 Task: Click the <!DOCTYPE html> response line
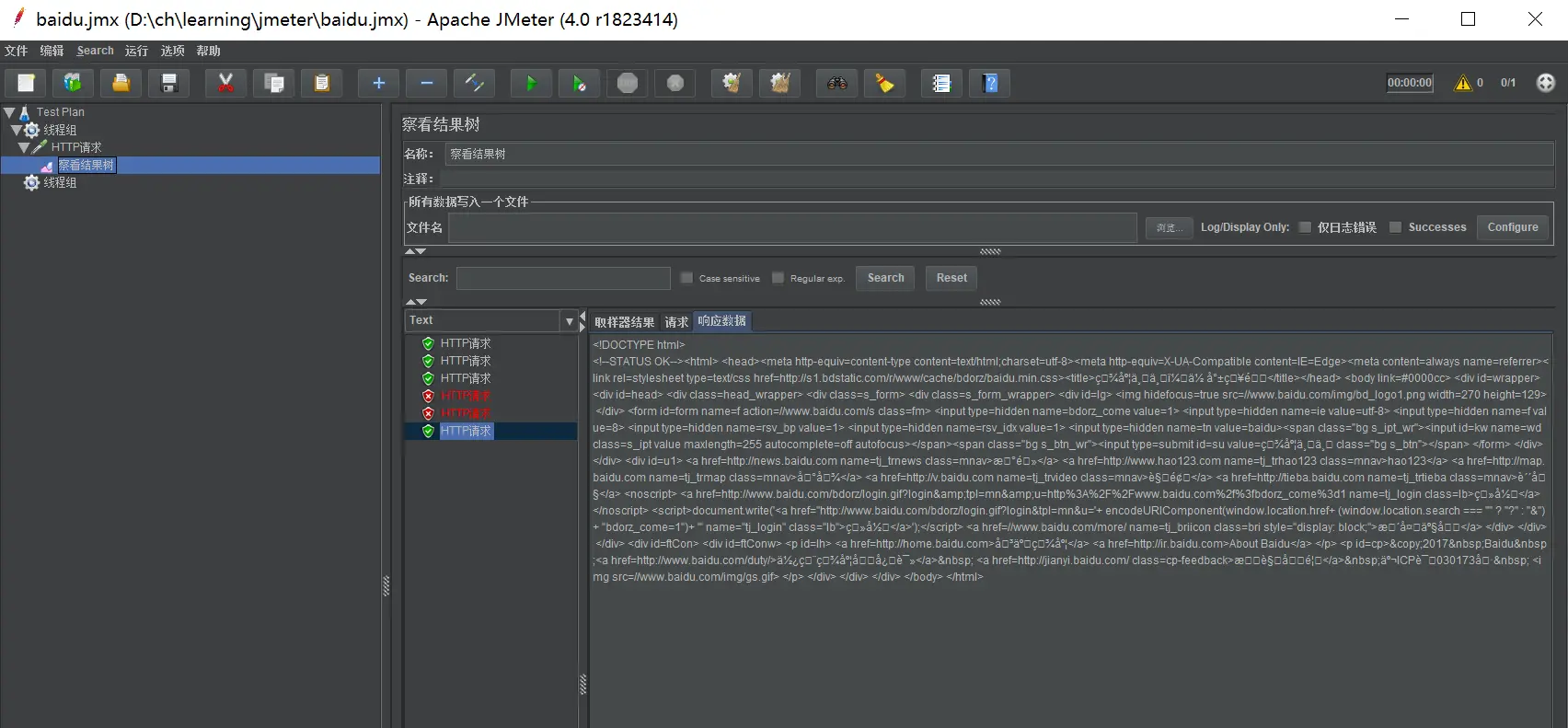[x=639, y=345]
